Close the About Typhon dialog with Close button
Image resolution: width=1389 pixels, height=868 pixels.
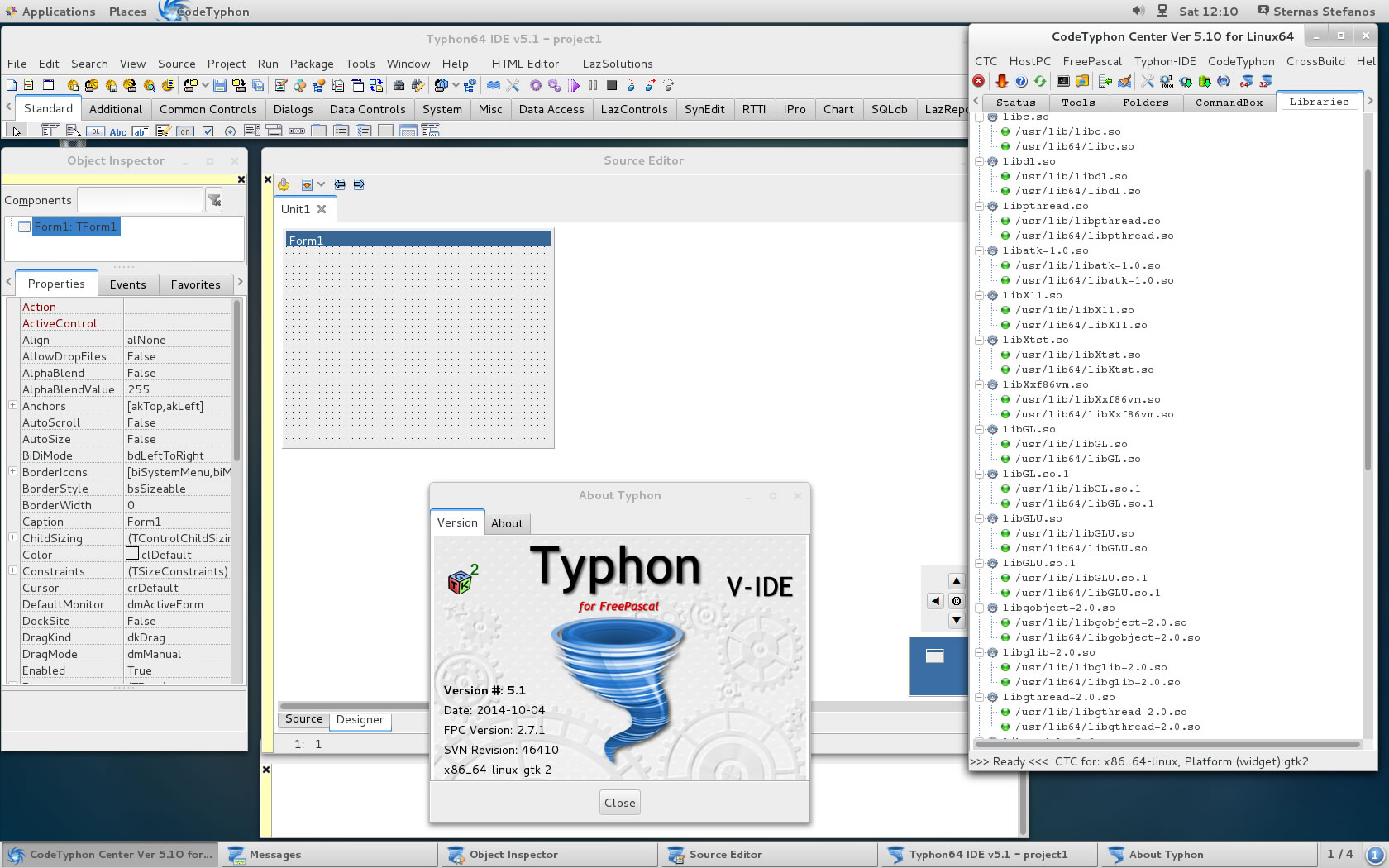click(x=620, y=803)
